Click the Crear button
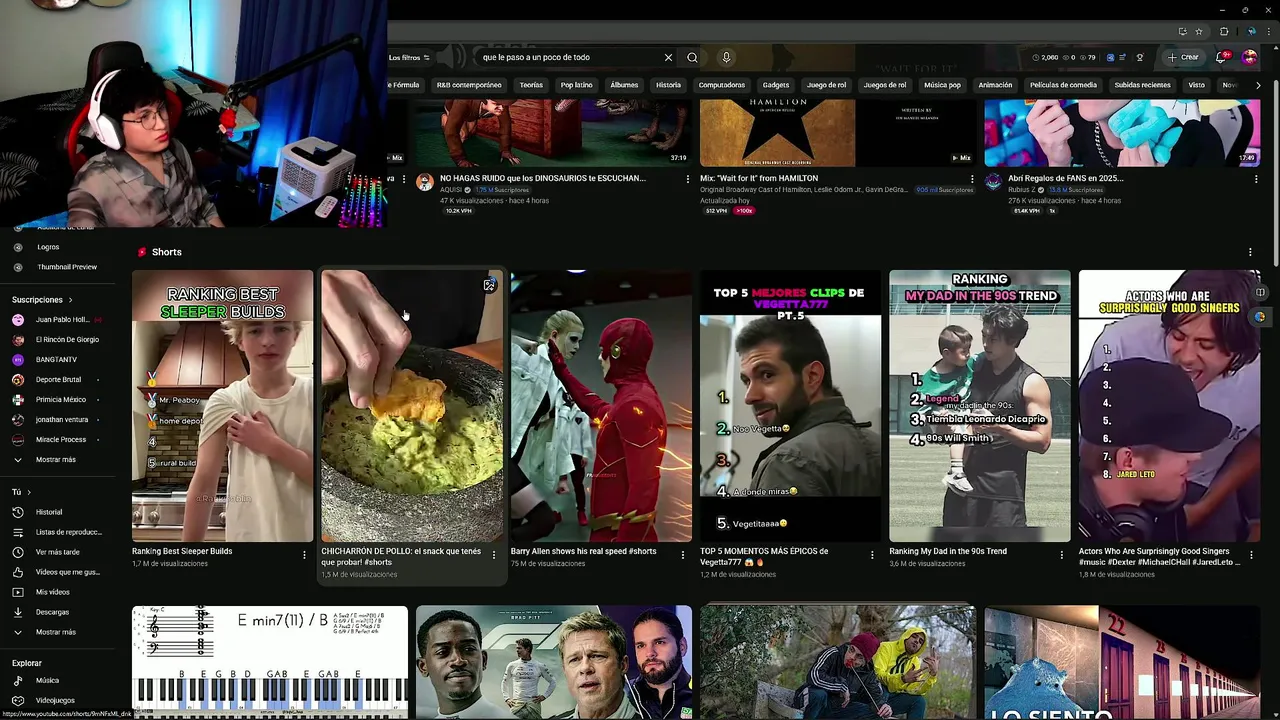 coord(1182,57)
